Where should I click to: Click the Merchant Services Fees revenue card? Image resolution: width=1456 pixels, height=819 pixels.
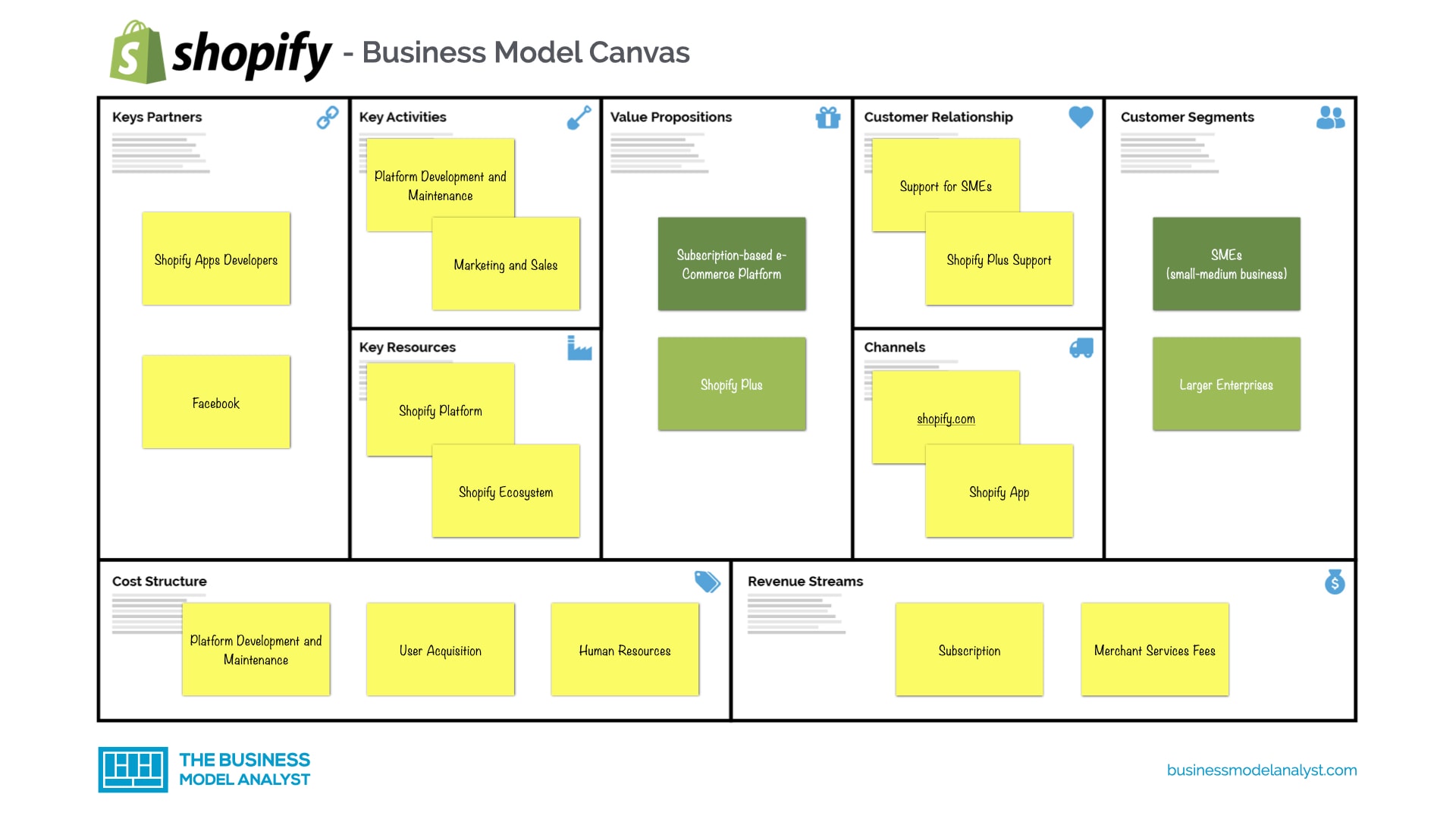1154,651
